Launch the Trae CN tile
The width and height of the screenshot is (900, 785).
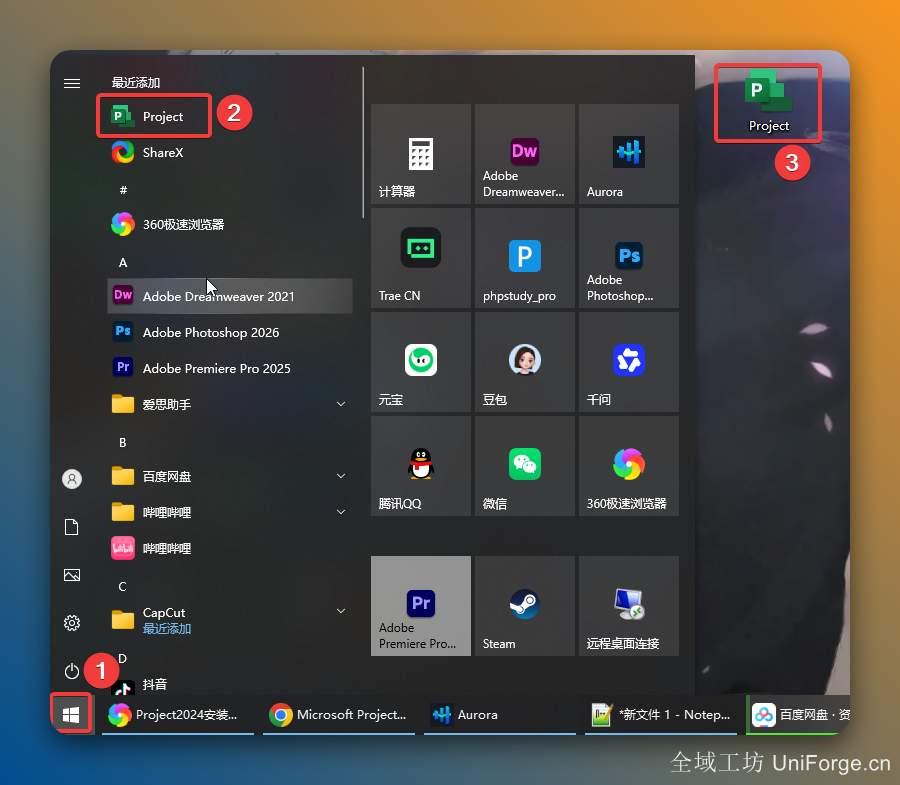pos(421,258)
